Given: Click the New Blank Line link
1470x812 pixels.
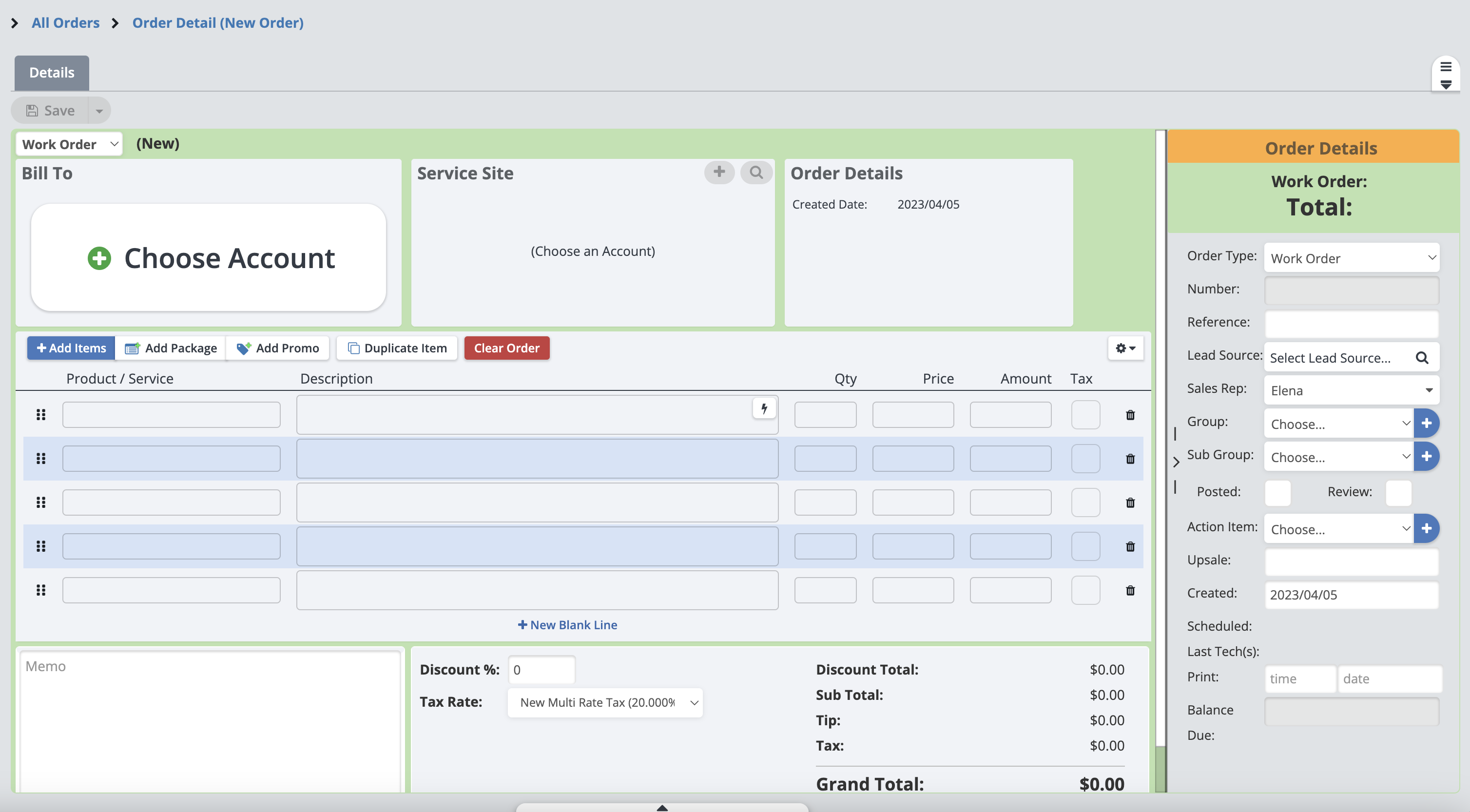Looking at the screenshot, I should click(567, 625).
